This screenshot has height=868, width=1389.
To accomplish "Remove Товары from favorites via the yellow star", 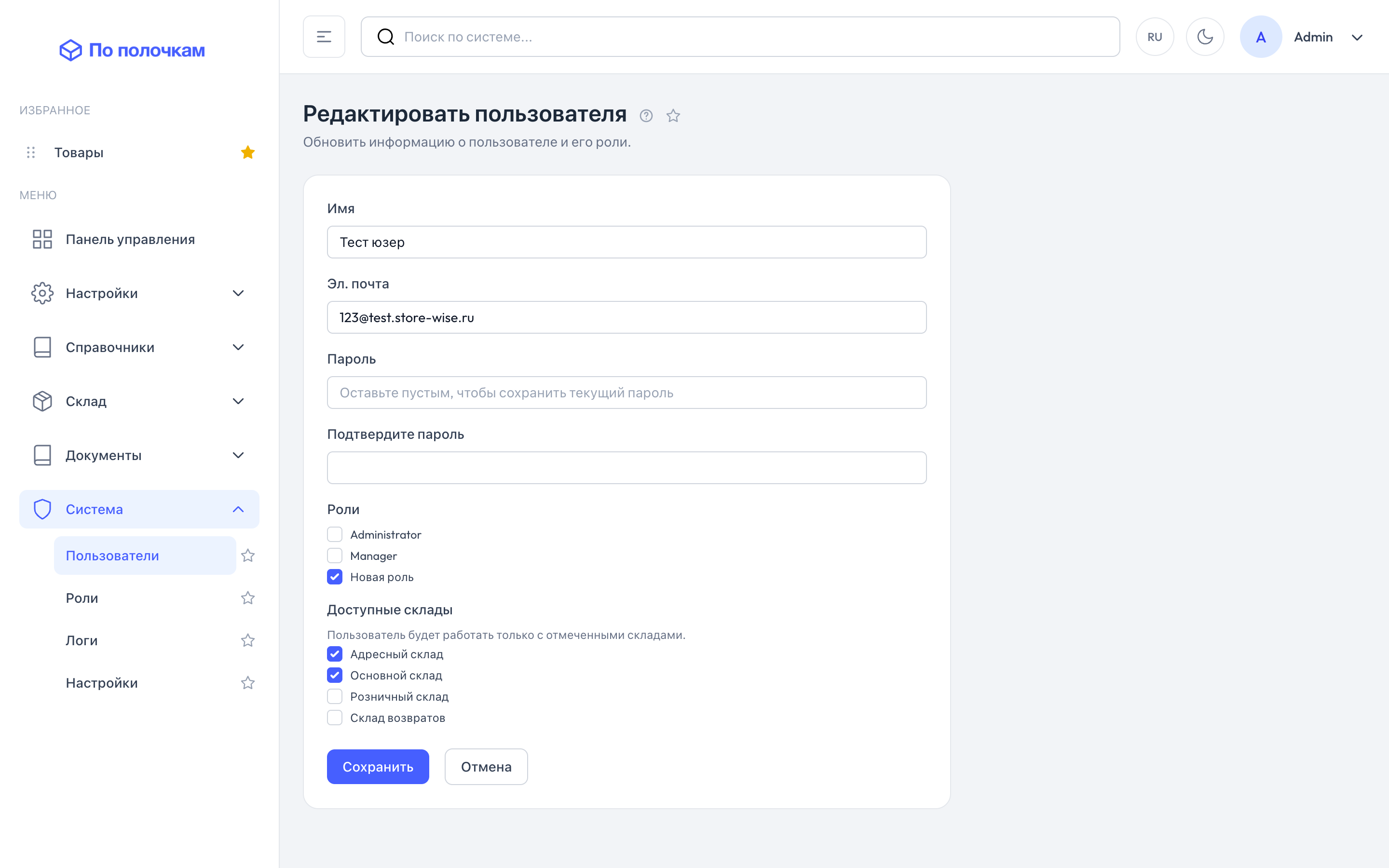I will coord(247,152).
